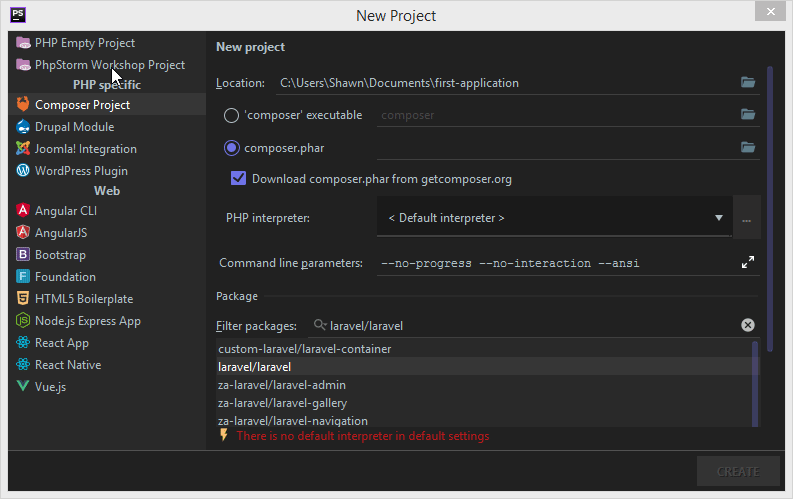Viewport: 793px width, 499px height.
Task: Click the Angular CLI icon
Action: tap(23, 210)
